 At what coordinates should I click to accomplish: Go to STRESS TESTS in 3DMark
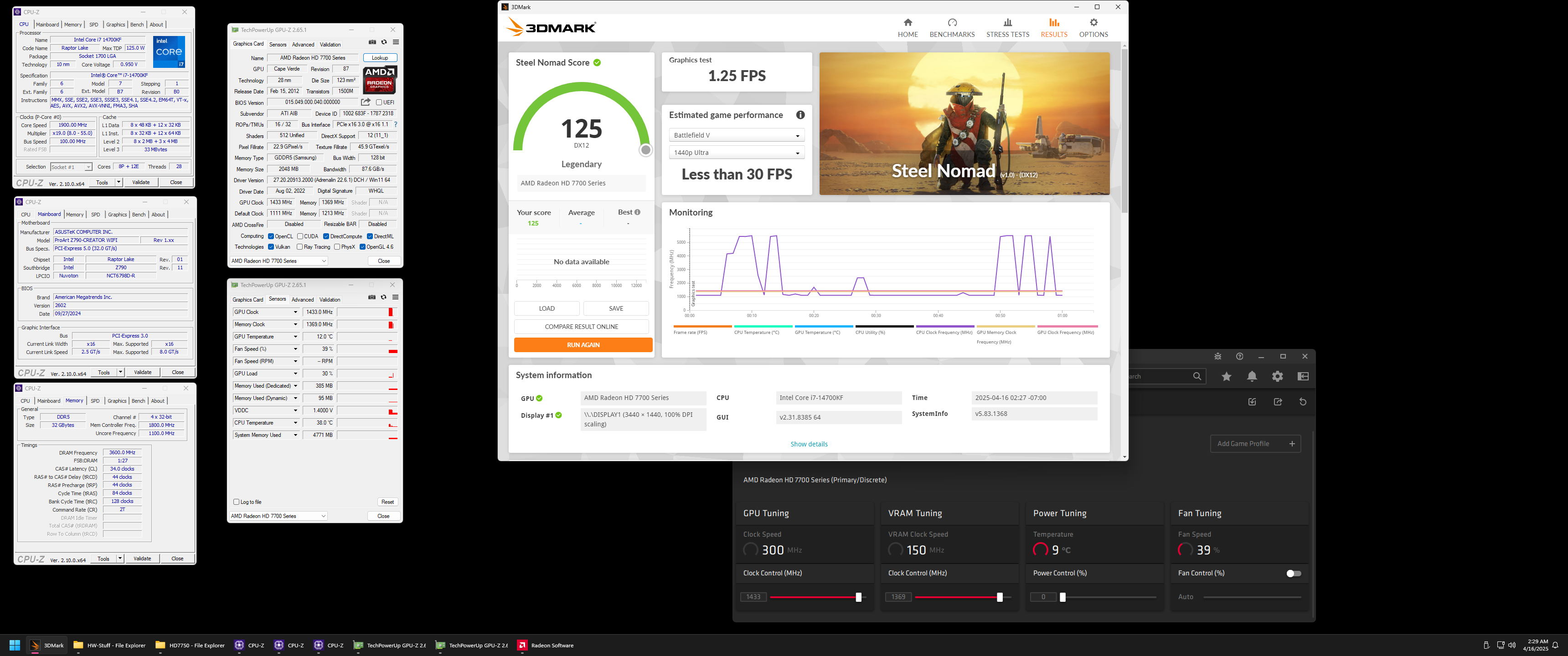tap(1007, 28)
